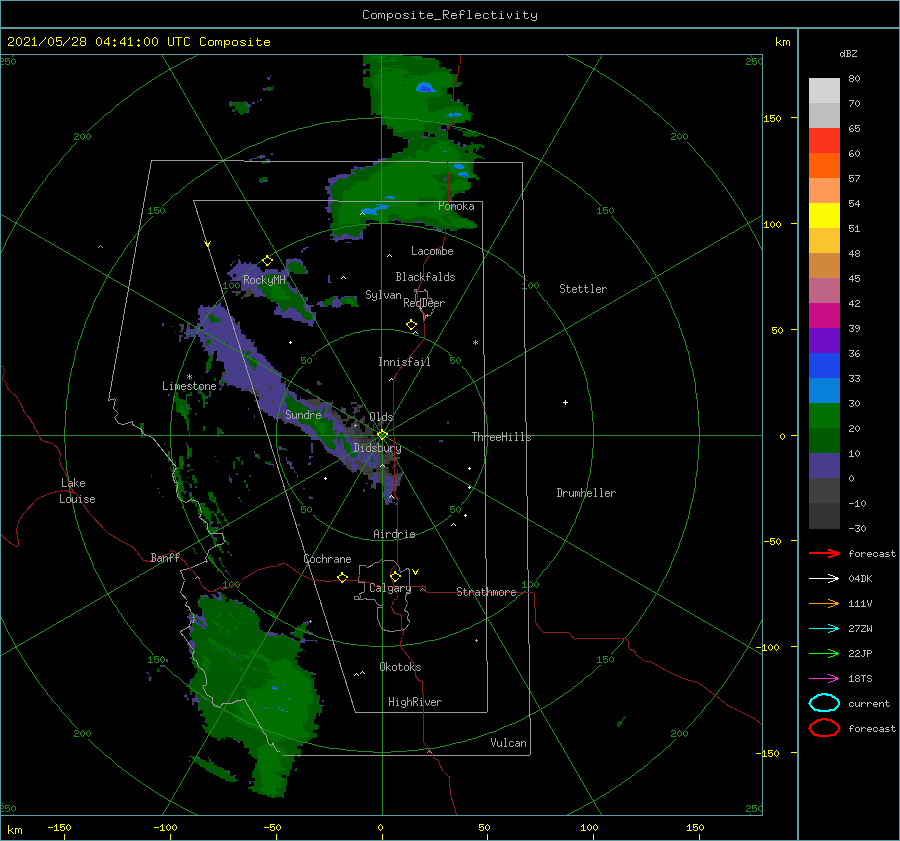Click the Limestone label
Screen dimensions: 900x841
(x=189, y=386)
